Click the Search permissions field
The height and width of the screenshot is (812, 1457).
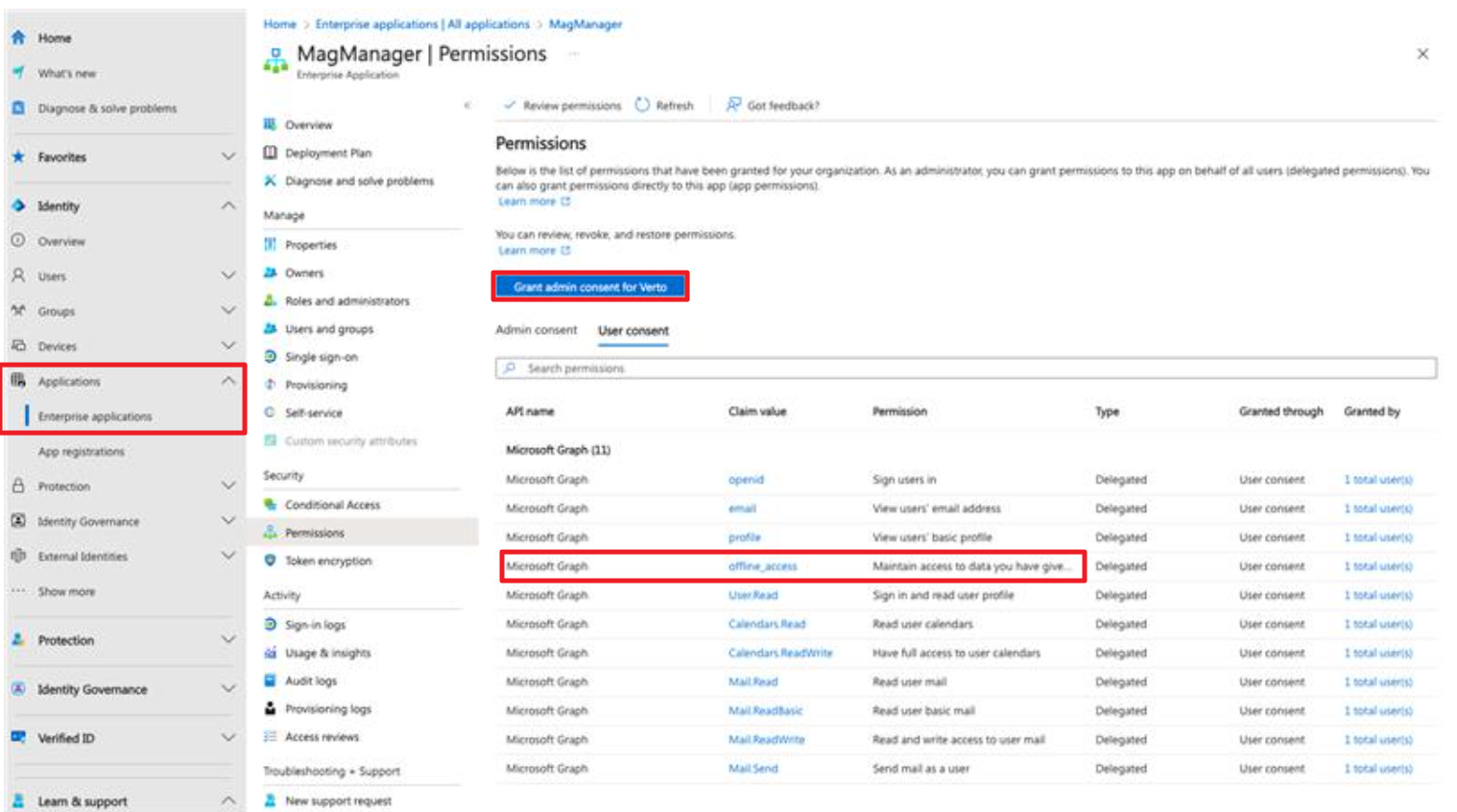[x=966, y=369]
